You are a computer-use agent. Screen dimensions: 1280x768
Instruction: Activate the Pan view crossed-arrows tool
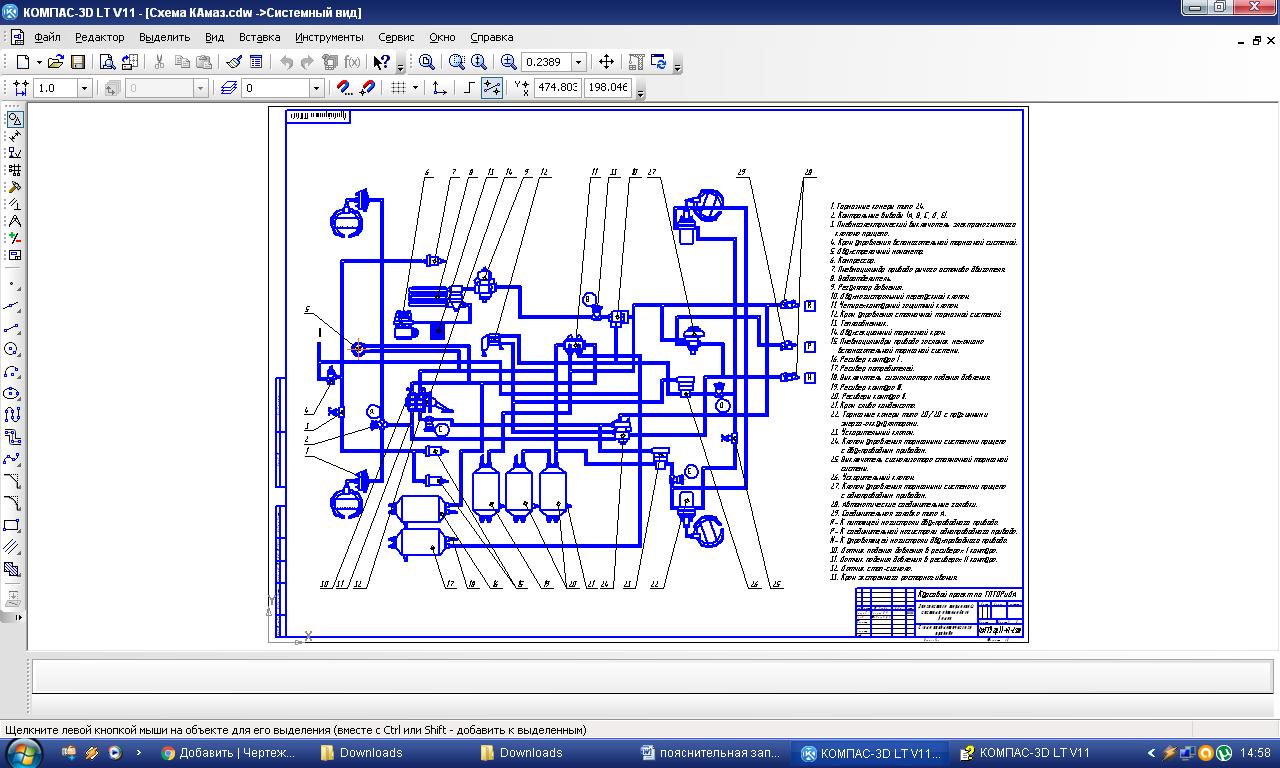point(606,62)
